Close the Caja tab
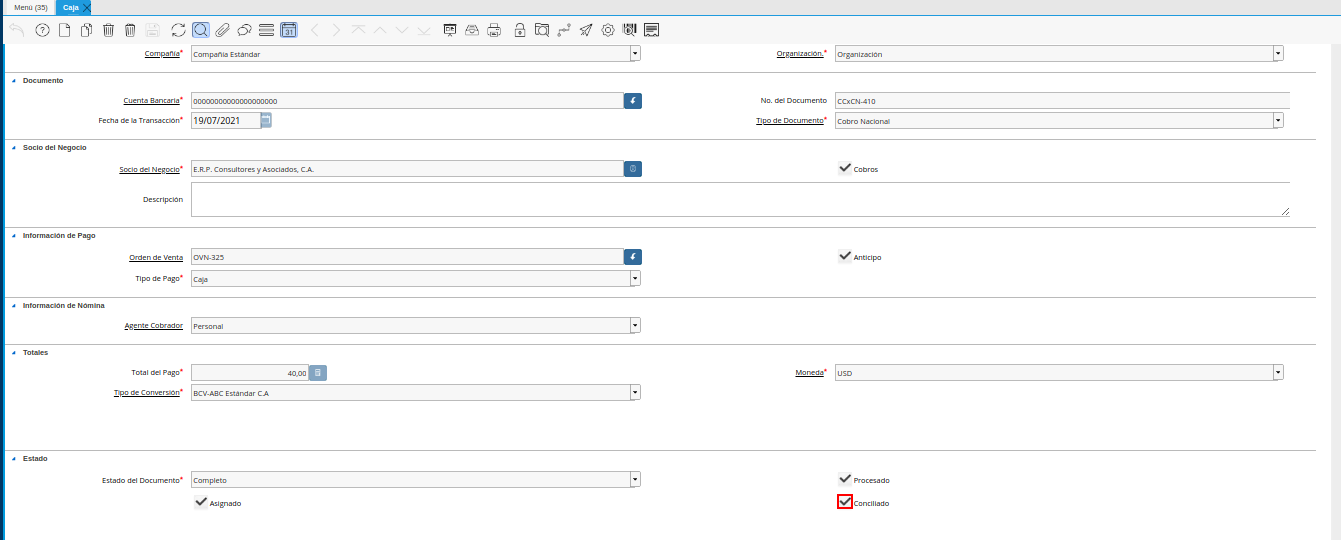The height and width of the screenshot is (540, 1341). click(86, 8)
